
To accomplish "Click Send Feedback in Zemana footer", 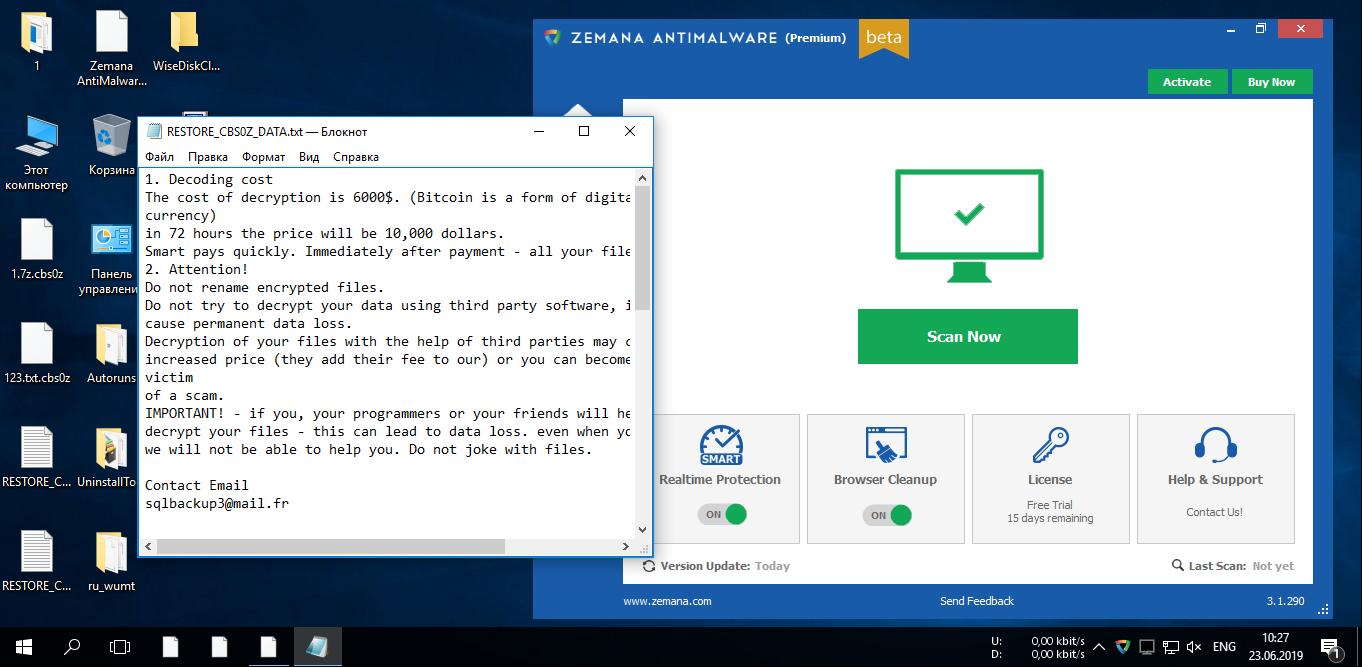I will (x=977, y=601).
